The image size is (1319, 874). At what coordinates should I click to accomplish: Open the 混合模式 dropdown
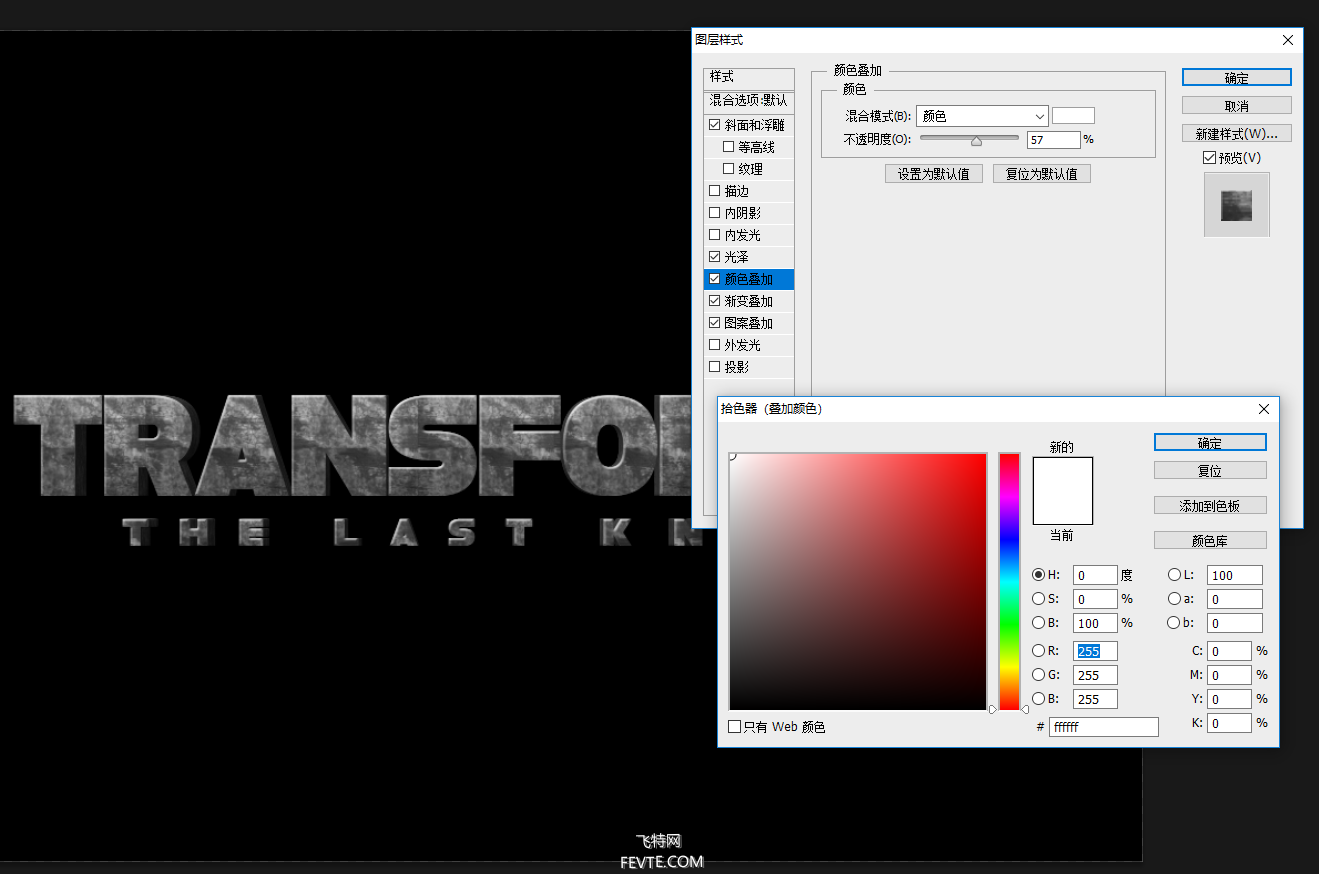982,116
